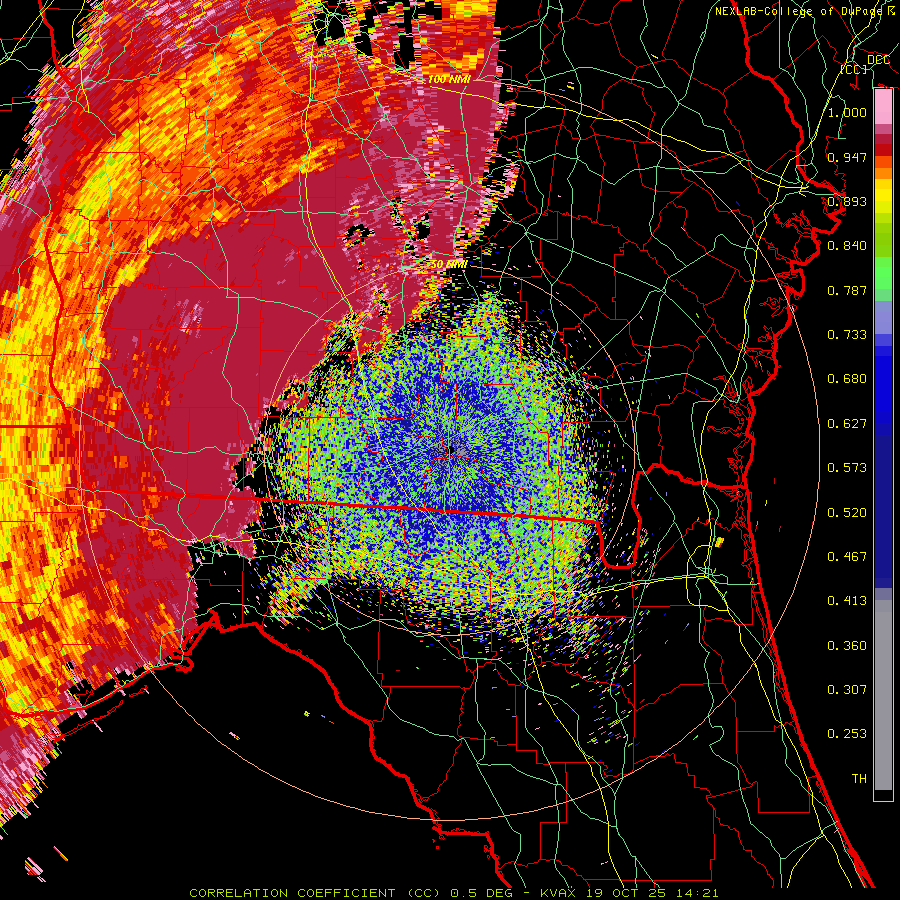Image resolution: width=900 pixels, height=900 pixels.
Task: Select the 0.360 scale value
Action: point(847,646)
